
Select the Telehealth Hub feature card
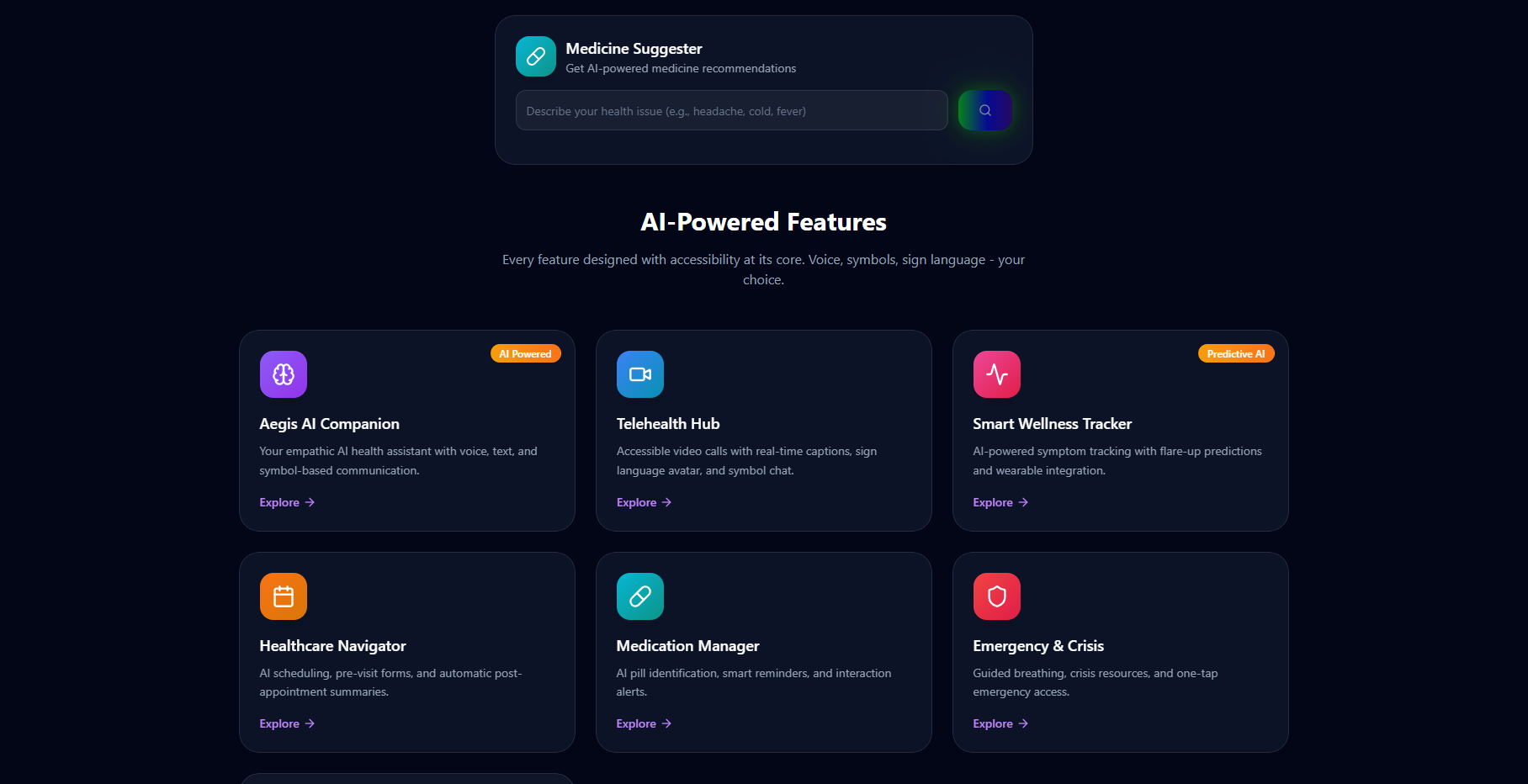point(763,431)
